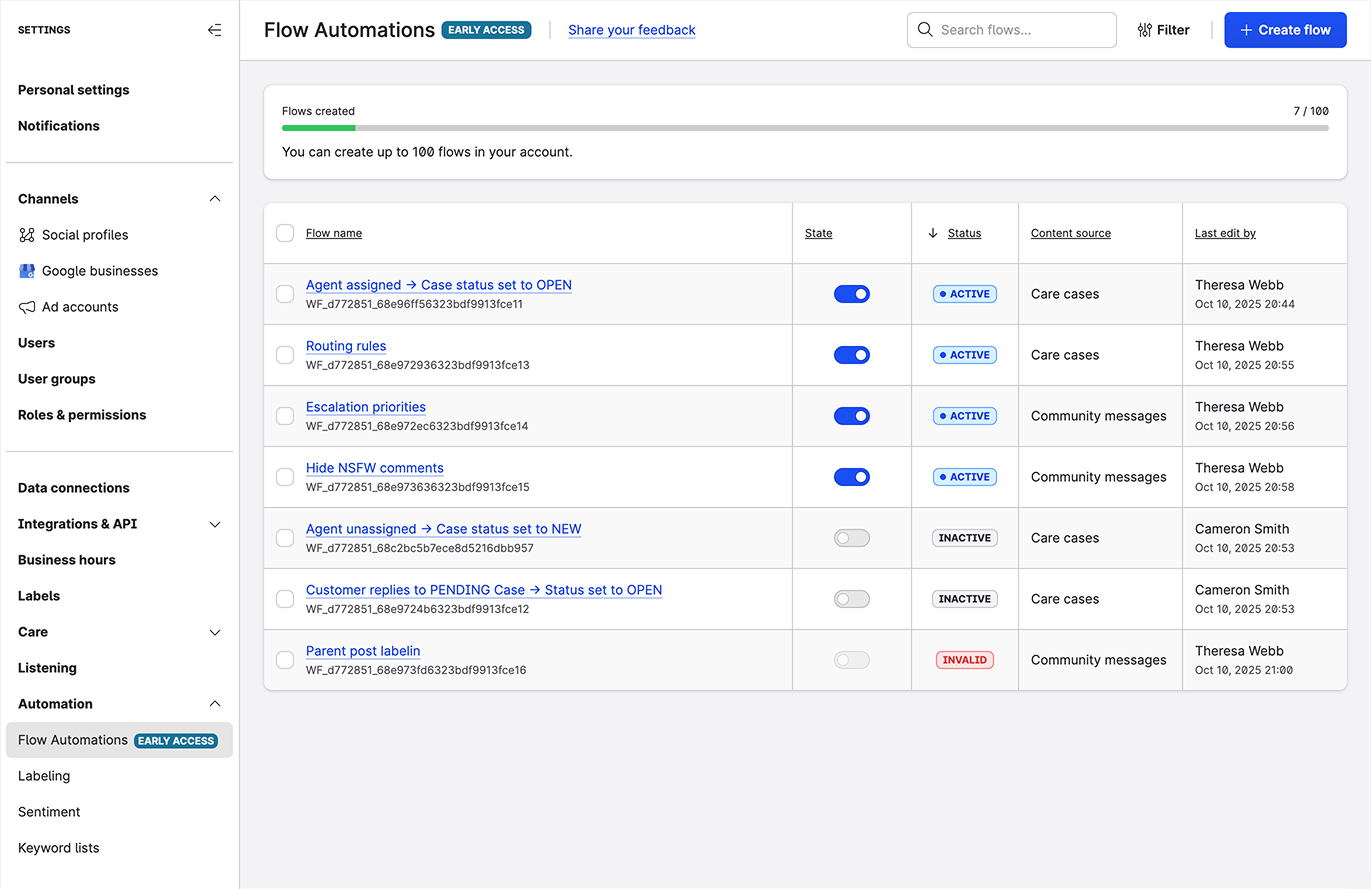Screen dimensions: 1371x889
Task: Go to Business hours in sidebar
Action: tap(67, 560)
